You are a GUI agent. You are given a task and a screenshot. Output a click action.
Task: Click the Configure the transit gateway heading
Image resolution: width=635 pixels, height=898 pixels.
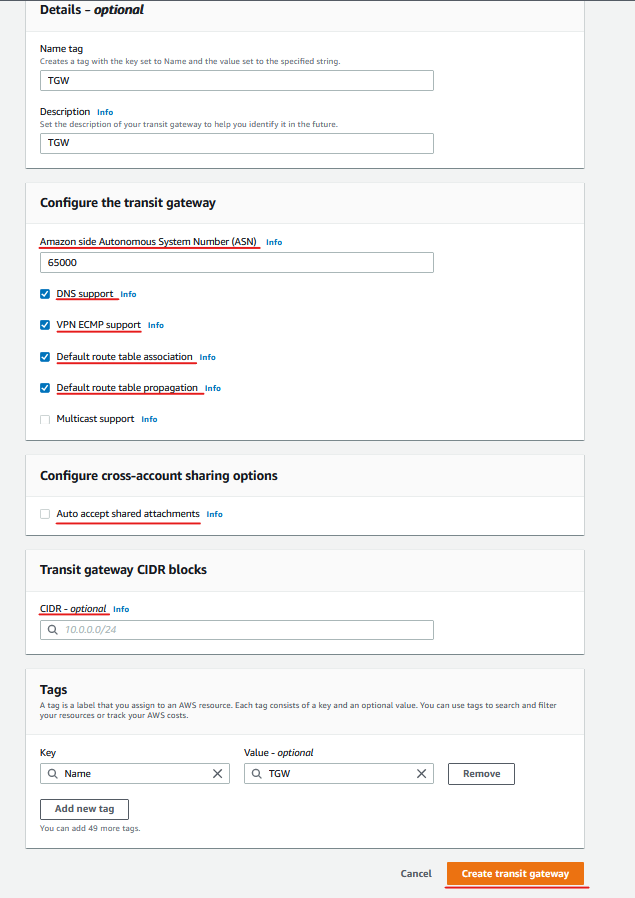coord(128,203)
